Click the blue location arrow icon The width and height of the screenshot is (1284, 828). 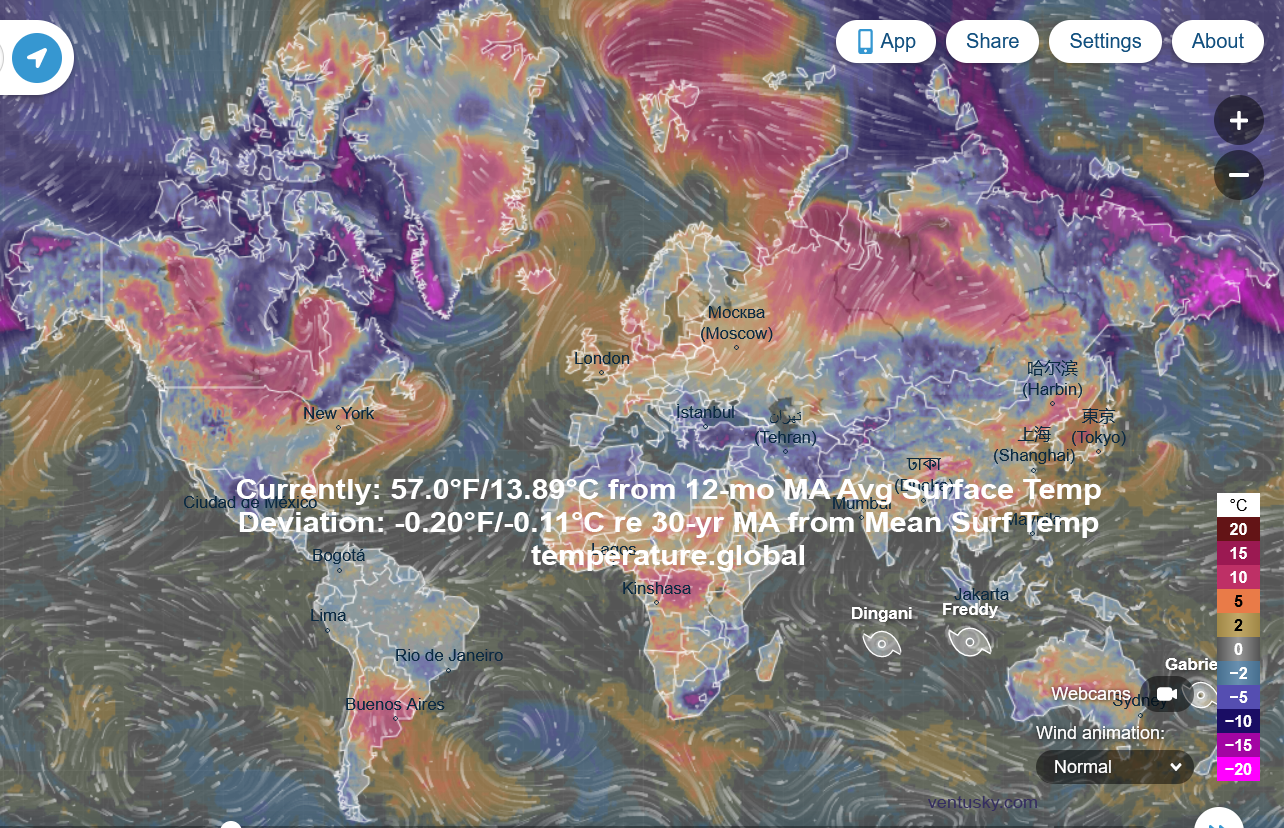(x=37, y=58)
